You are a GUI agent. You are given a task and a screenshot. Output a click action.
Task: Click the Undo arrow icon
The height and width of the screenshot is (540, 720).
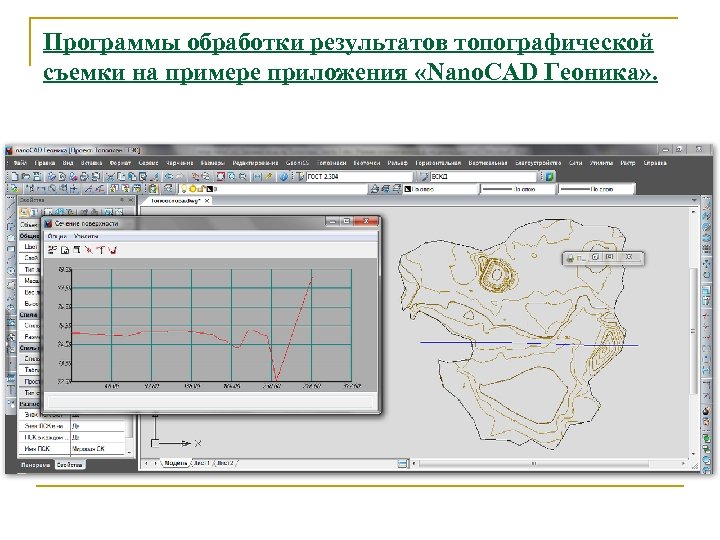click(169, 176)
